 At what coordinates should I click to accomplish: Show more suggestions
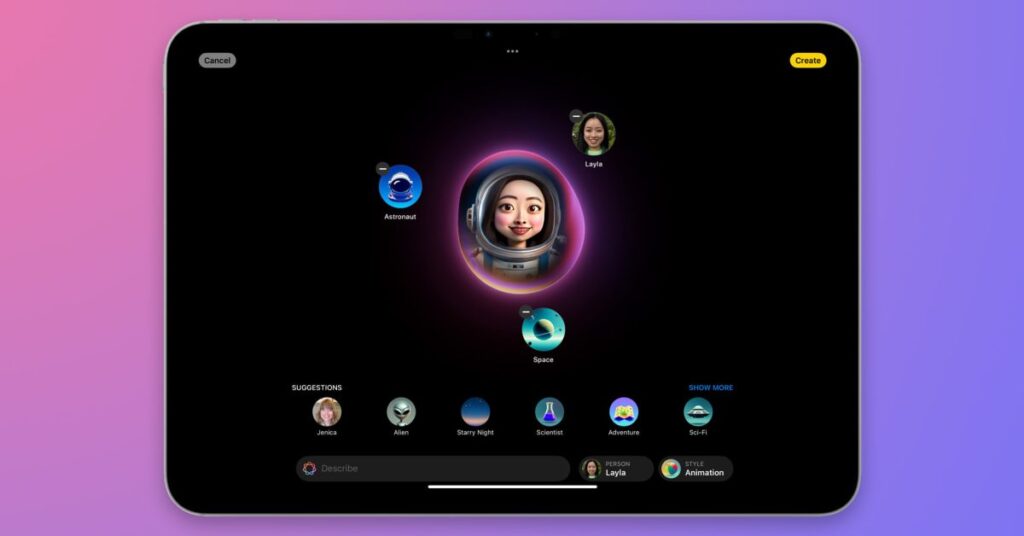pos(711,388)
